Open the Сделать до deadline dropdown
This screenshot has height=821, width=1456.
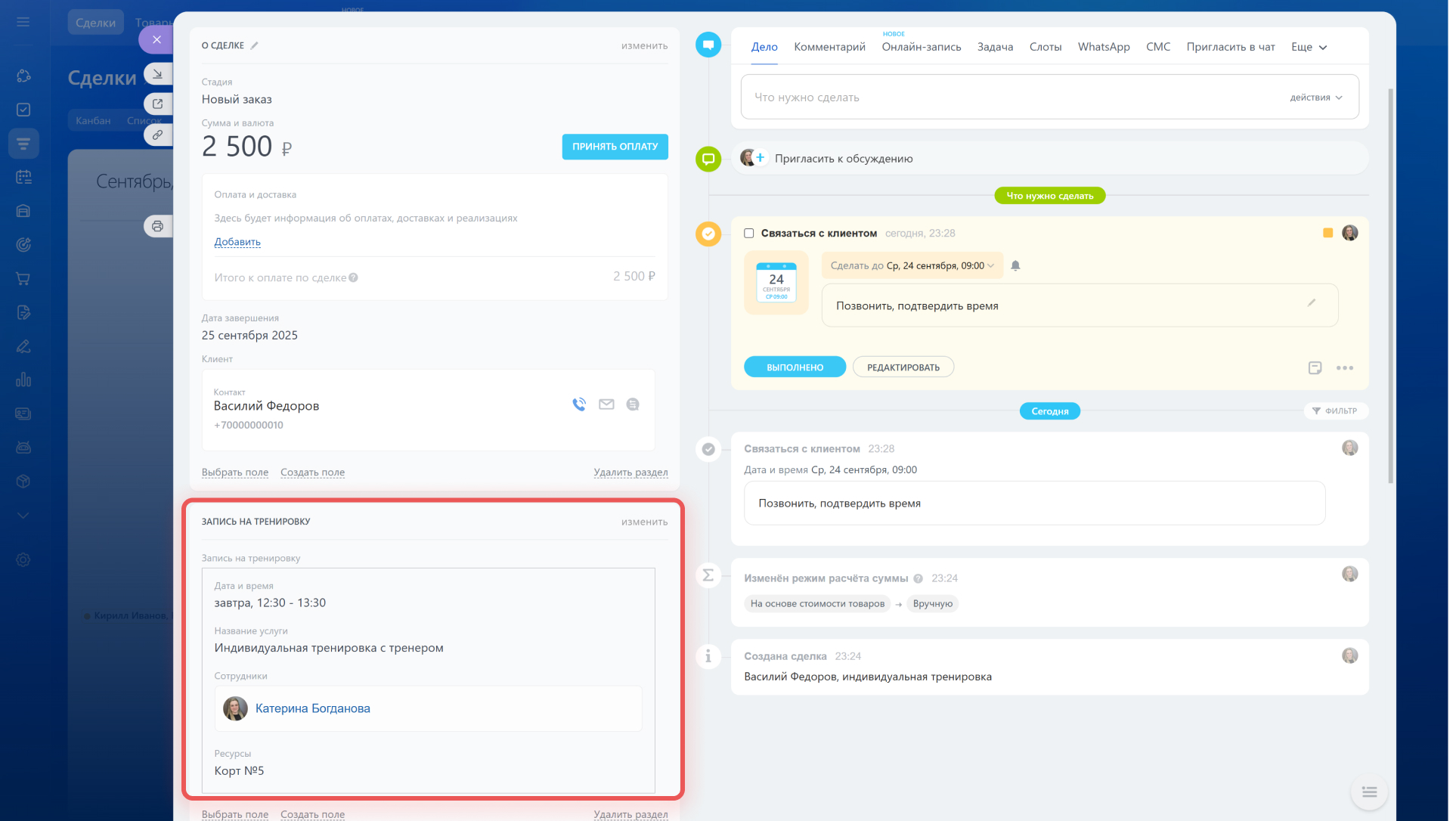912,265
